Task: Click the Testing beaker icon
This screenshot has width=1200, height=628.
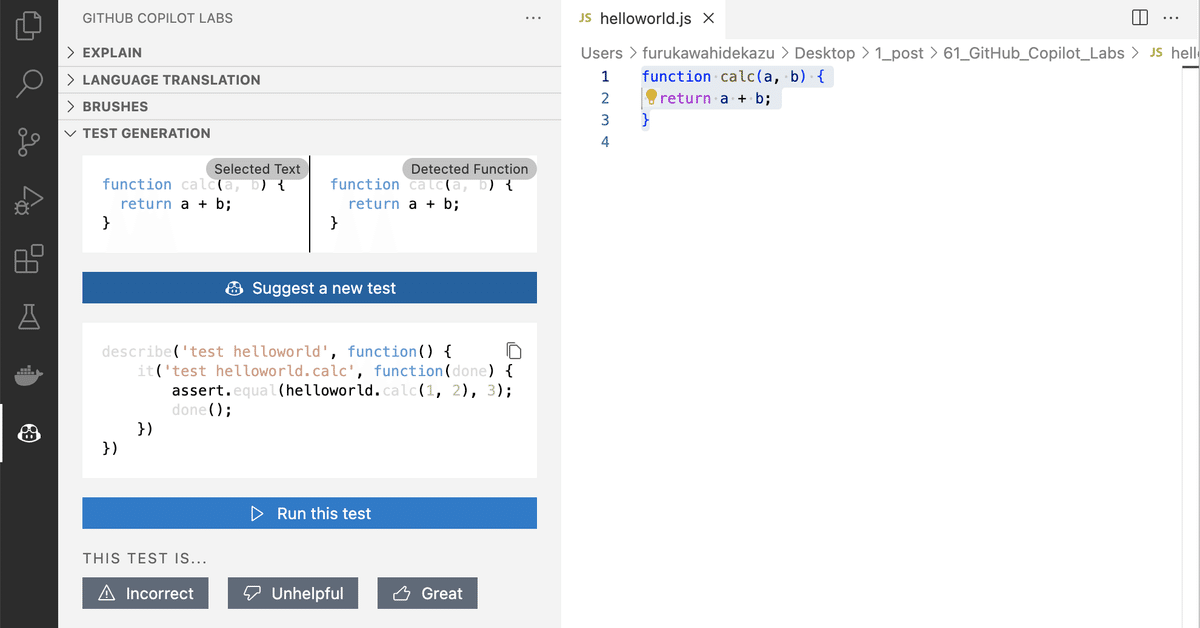Action: [29, 317]
